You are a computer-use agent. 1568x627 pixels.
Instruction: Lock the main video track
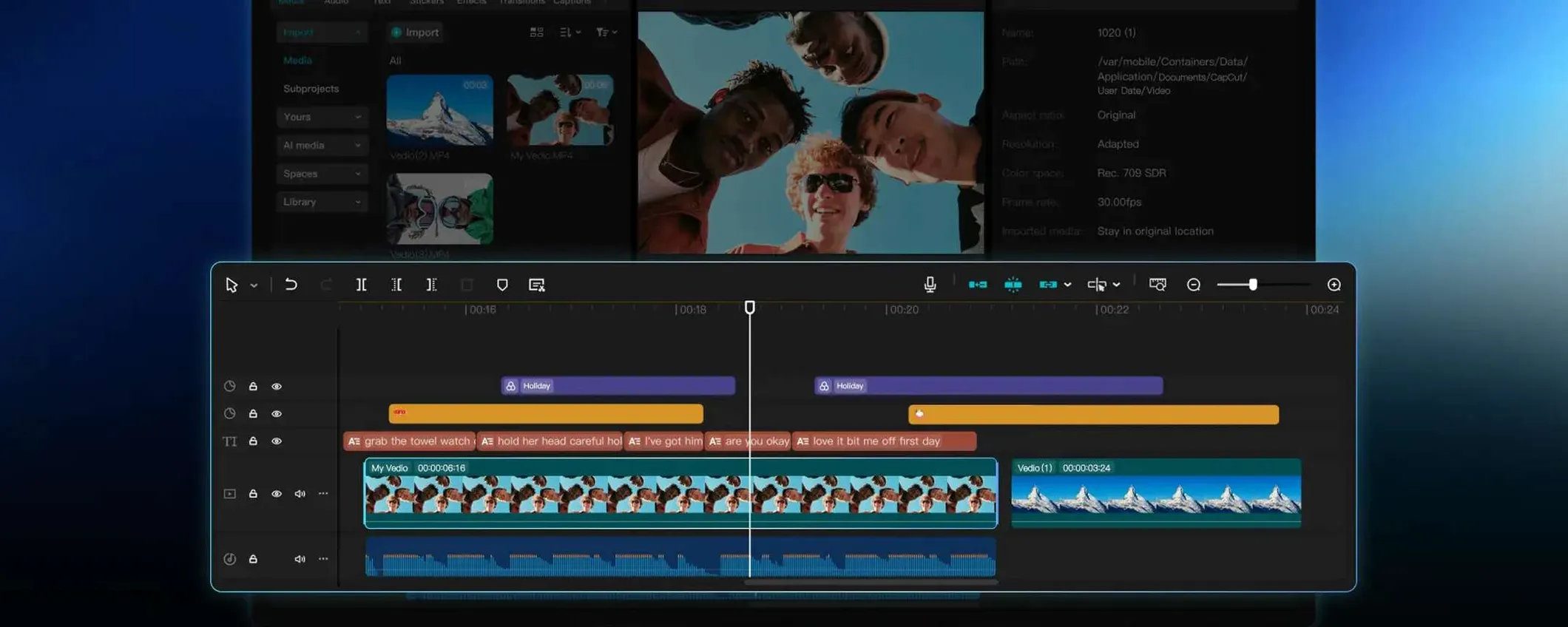(x=253, y=494)
